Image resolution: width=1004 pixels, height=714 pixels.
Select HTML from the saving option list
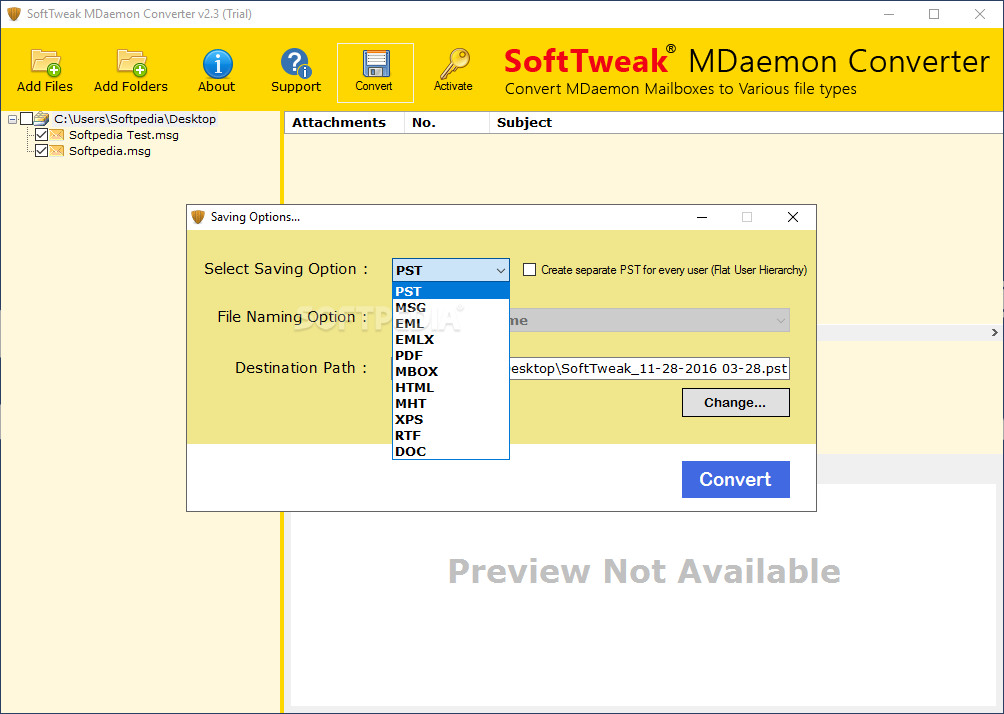click(x=451, y=387)
